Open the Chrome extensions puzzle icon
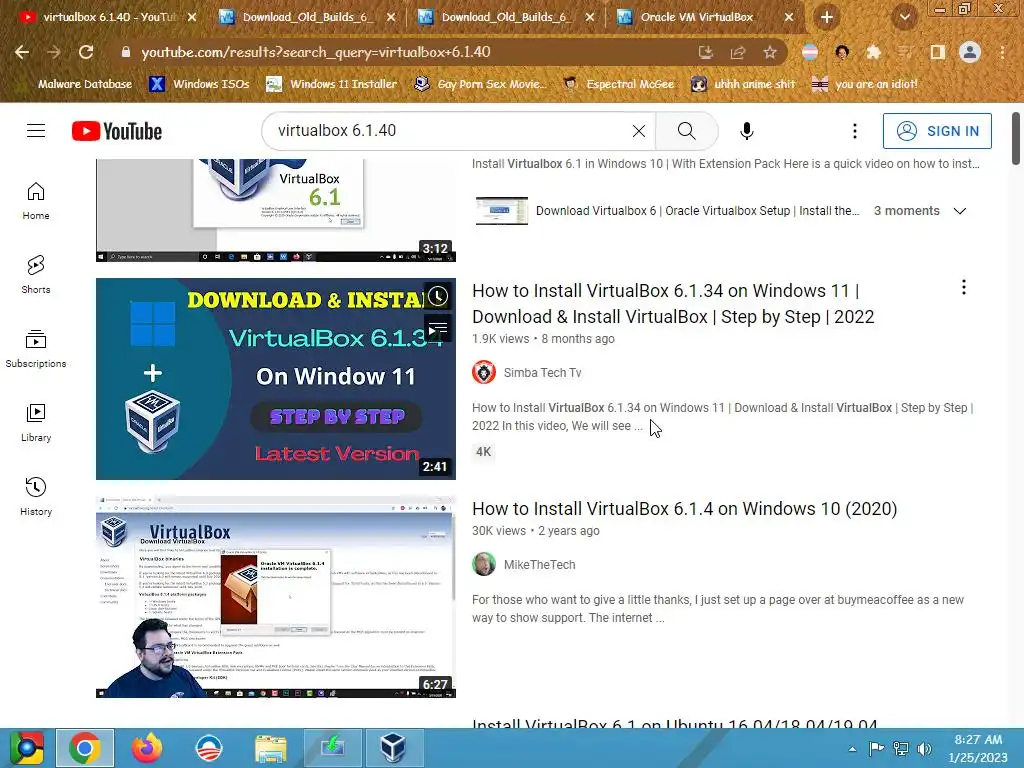The height and width of the screenshot is (768, 1024). 873,52
